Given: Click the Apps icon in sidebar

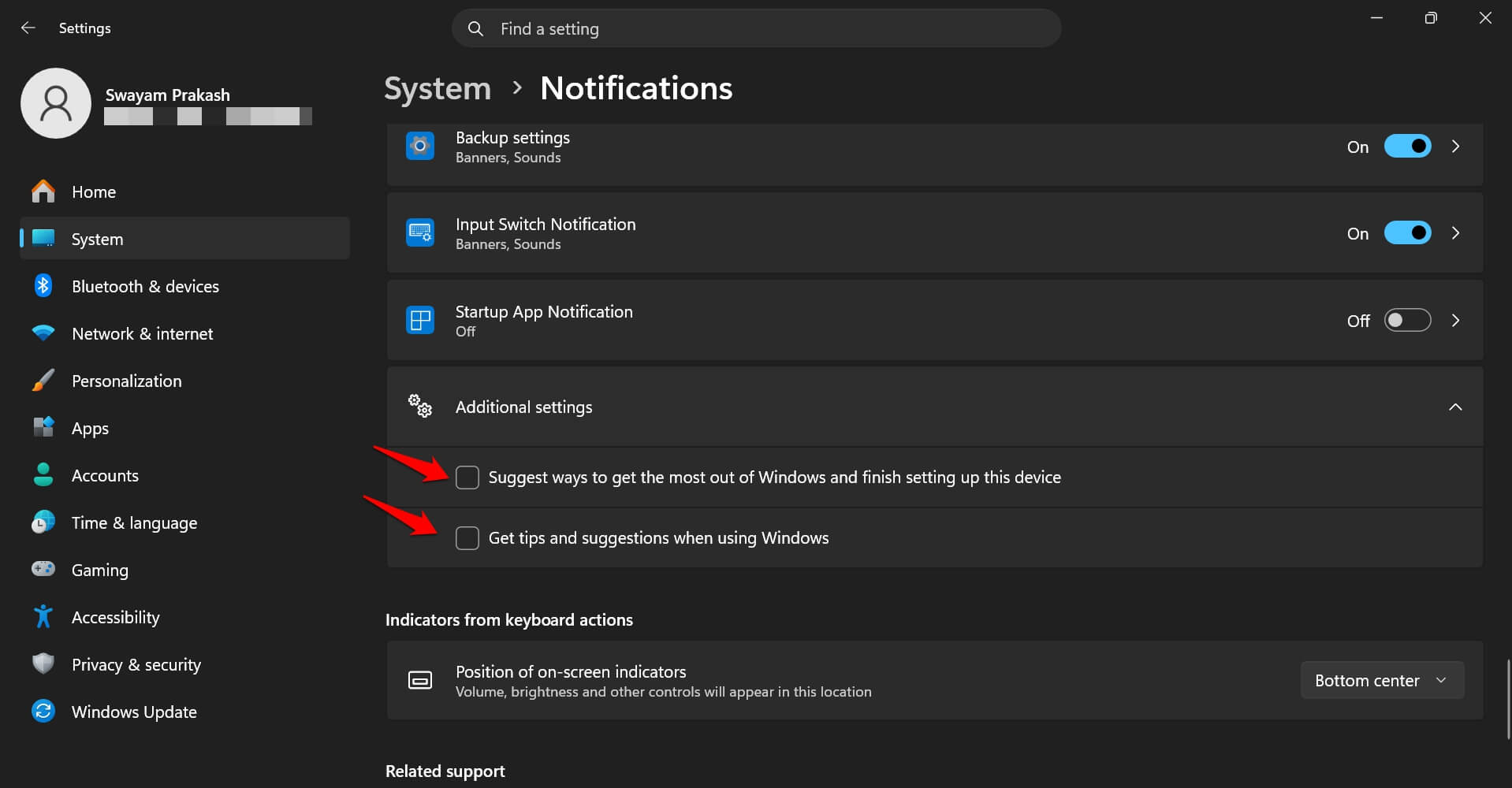Looking at the screenshot, I should click(43, 427).
